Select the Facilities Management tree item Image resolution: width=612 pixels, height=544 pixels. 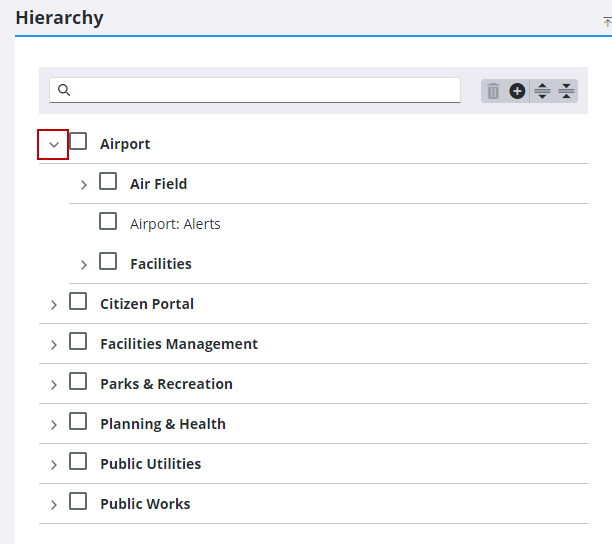[178, 344]
